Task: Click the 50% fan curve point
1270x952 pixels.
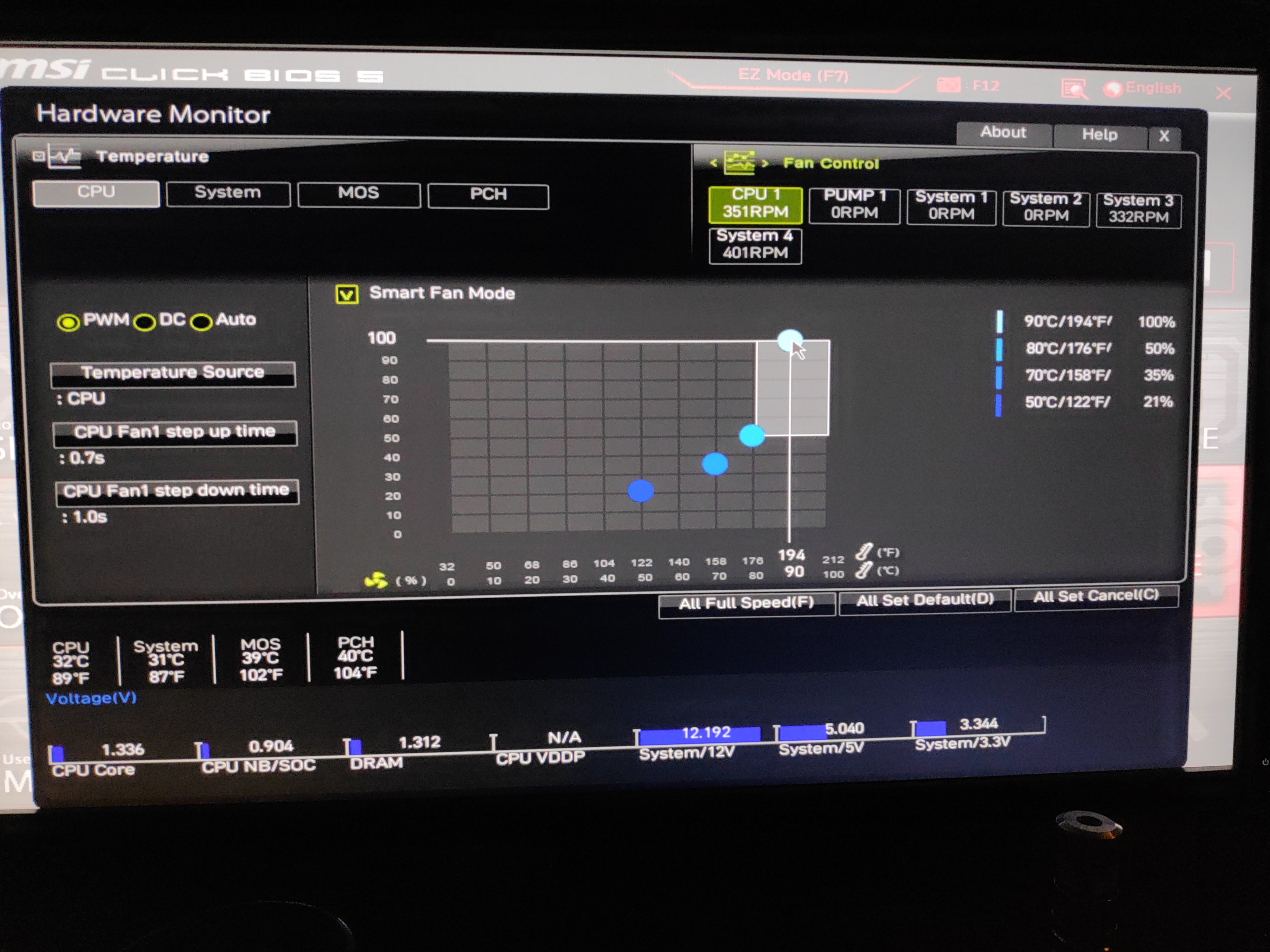Action: pyautogui.click(x=751, y=436)
